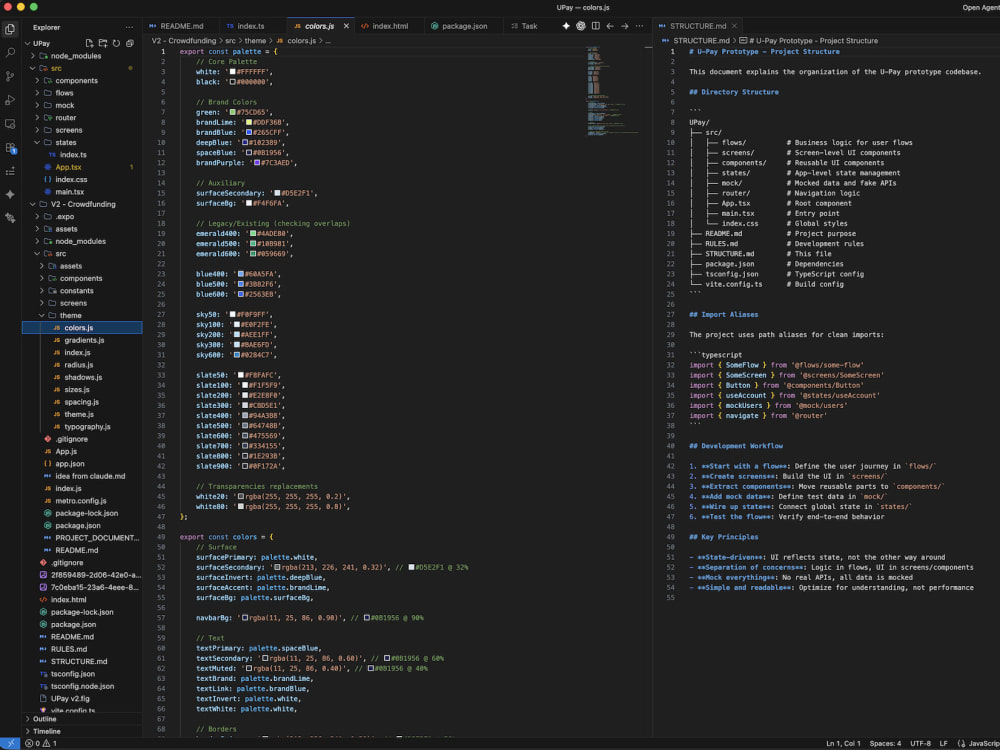Click 'Spaces: 4' indentation in status bar

point(885,743)
